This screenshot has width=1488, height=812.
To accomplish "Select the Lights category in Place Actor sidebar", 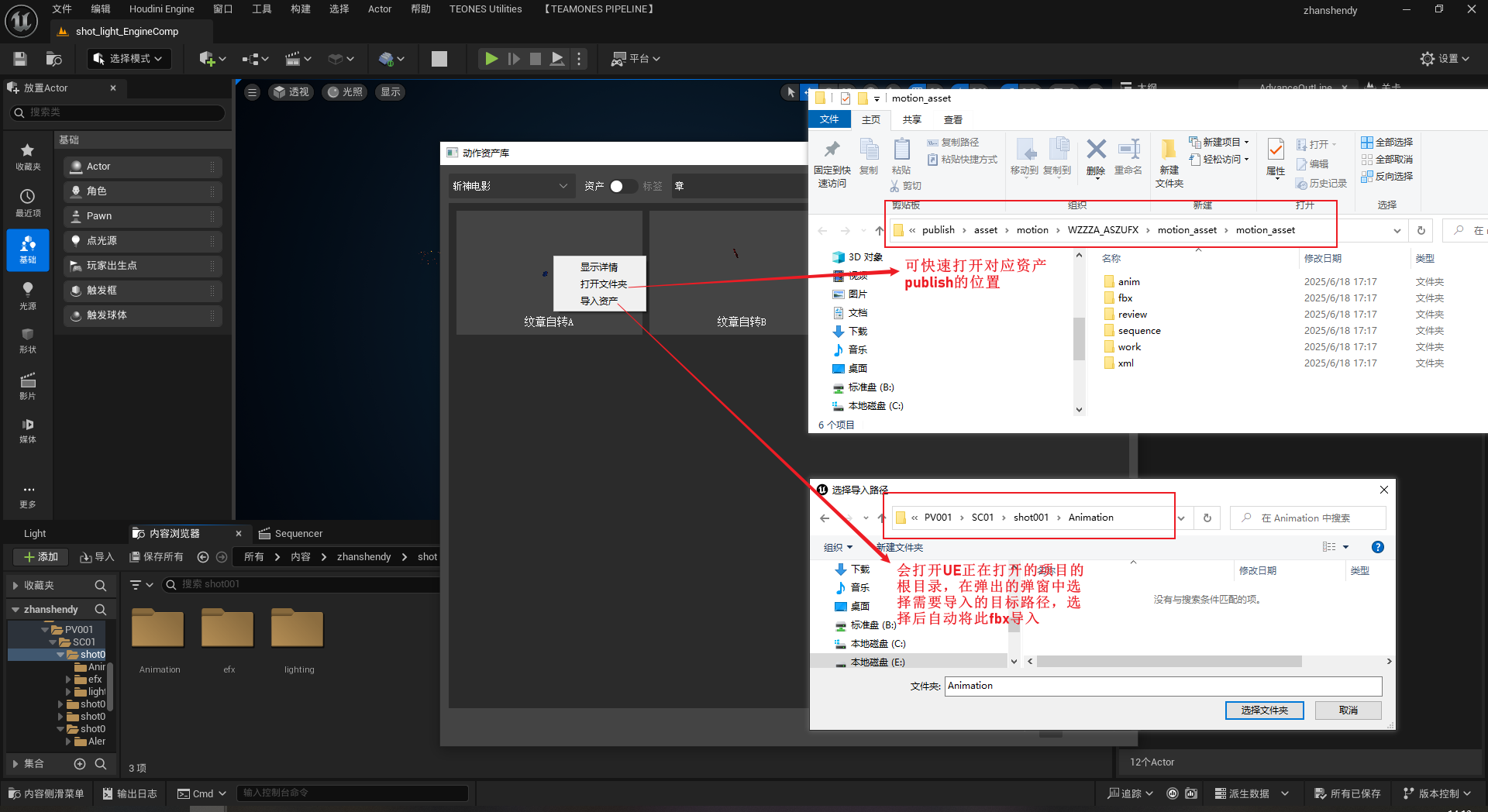I will click(28, 295).
